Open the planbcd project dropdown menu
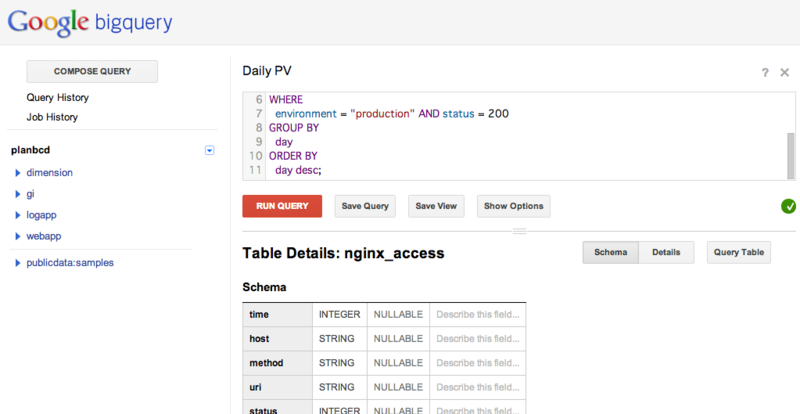The image size is (800, 414). [209, 150]
